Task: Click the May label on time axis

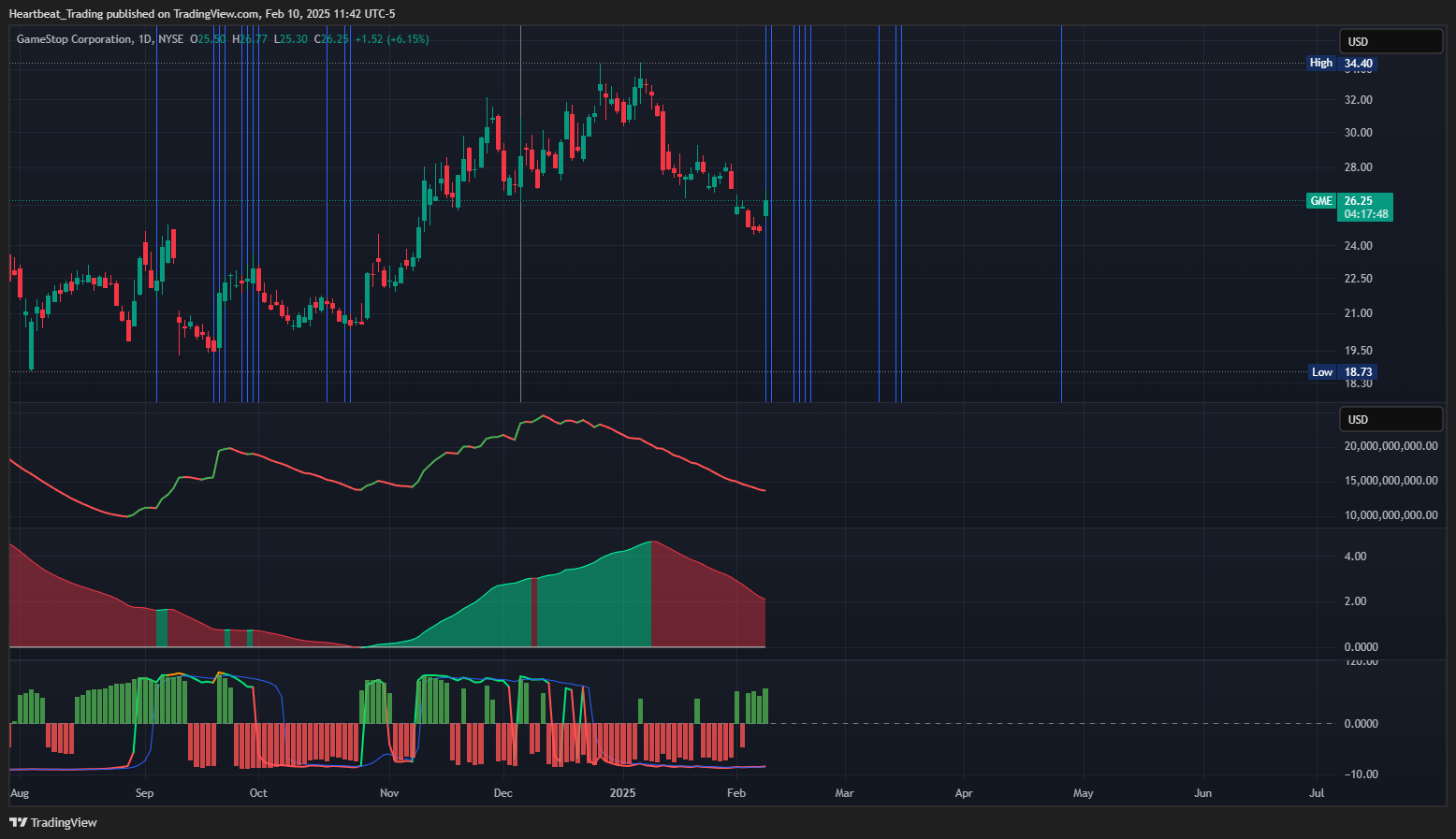Action: tap(1083, 793)
